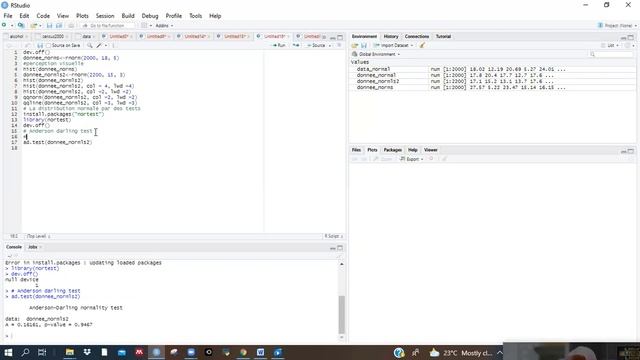Open Zoom app from the taskbar
Screen dimensions: 640x360
191,352
